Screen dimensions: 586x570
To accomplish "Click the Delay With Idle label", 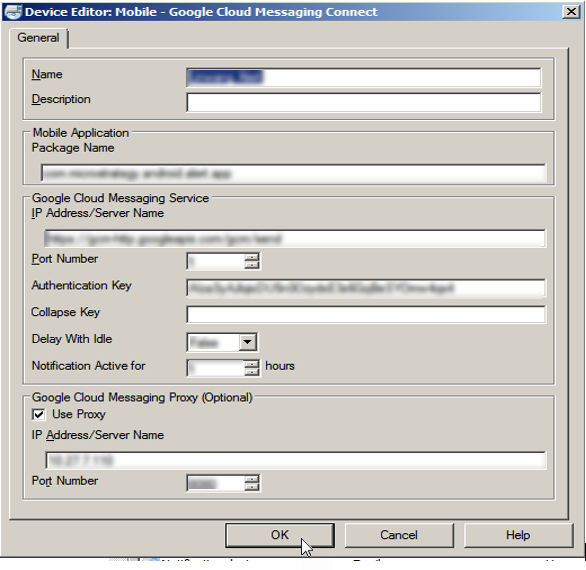I will coord(72,339).
